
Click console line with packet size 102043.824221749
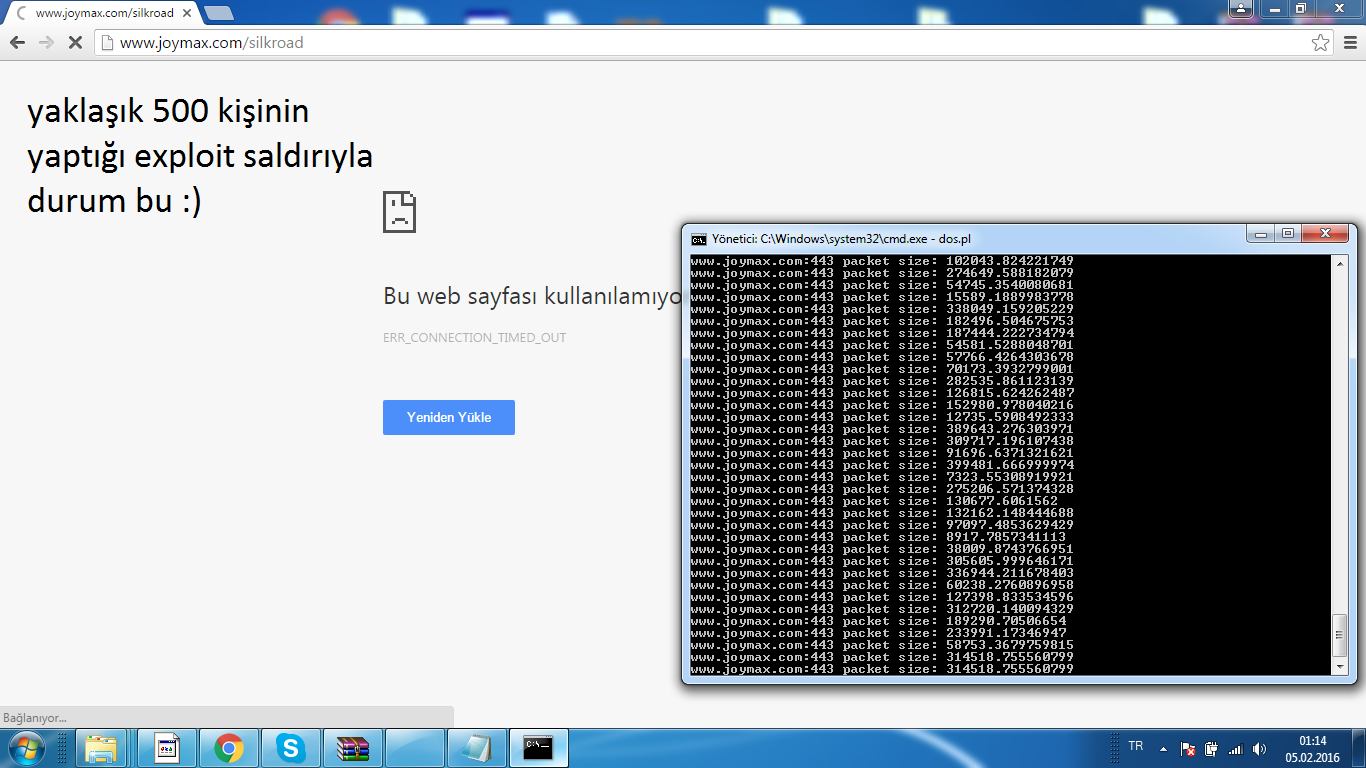(882, 261)
